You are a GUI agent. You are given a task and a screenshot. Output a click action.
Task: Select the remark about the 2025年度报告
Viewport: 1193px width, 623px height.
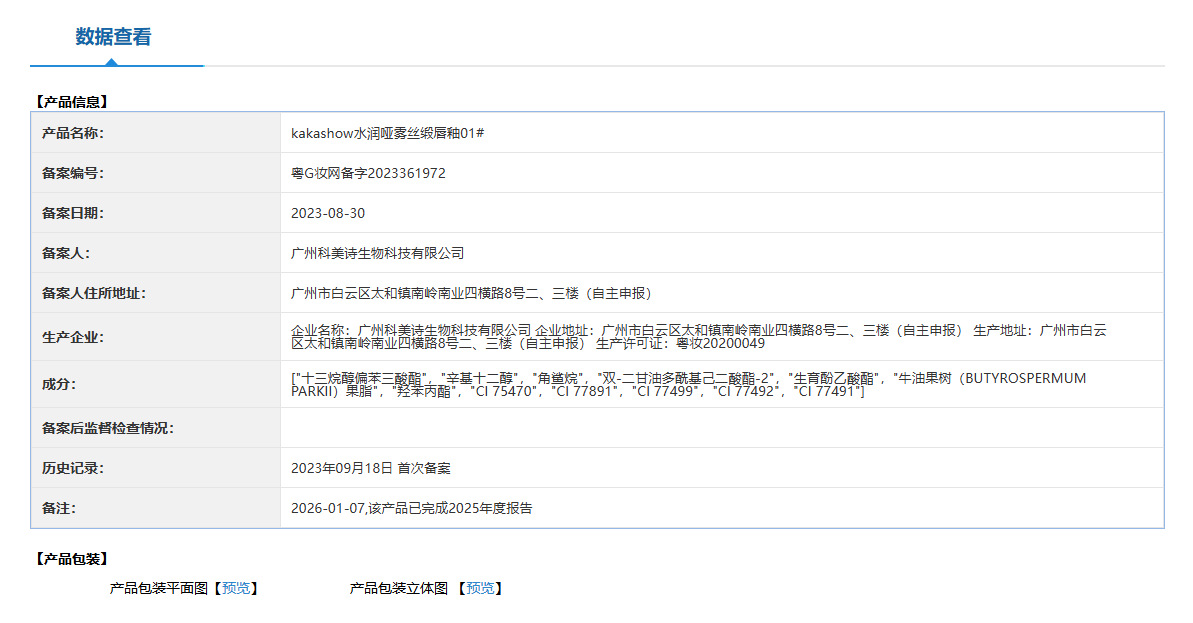pos(412,508)
